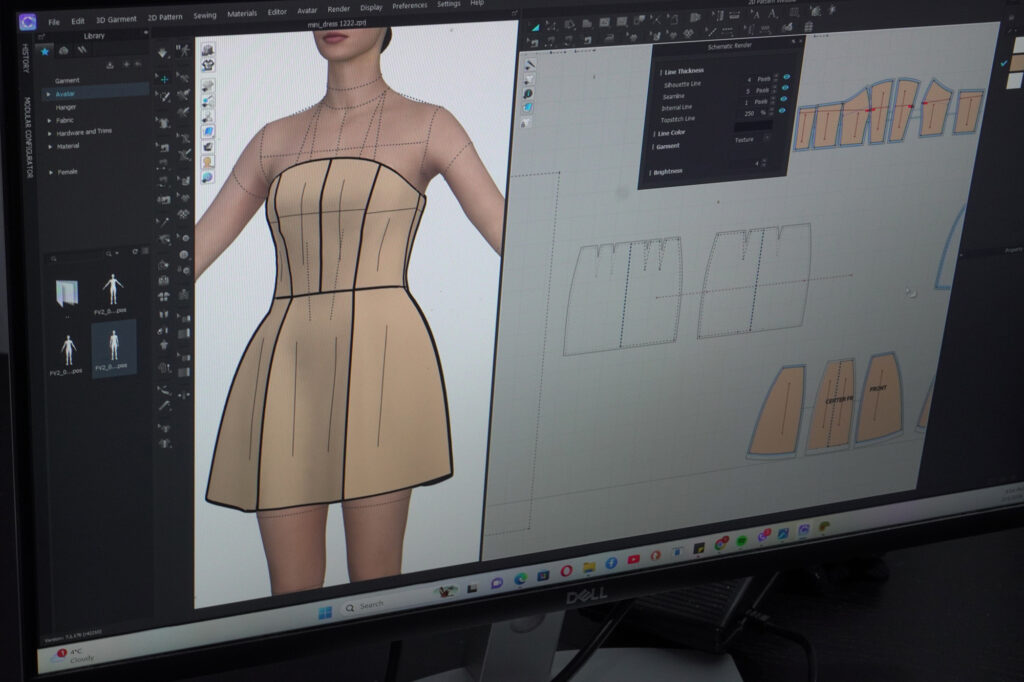Click the Brightness value stepper
The height and width of the screenshot is (682, 1024).
click(764, 163)
